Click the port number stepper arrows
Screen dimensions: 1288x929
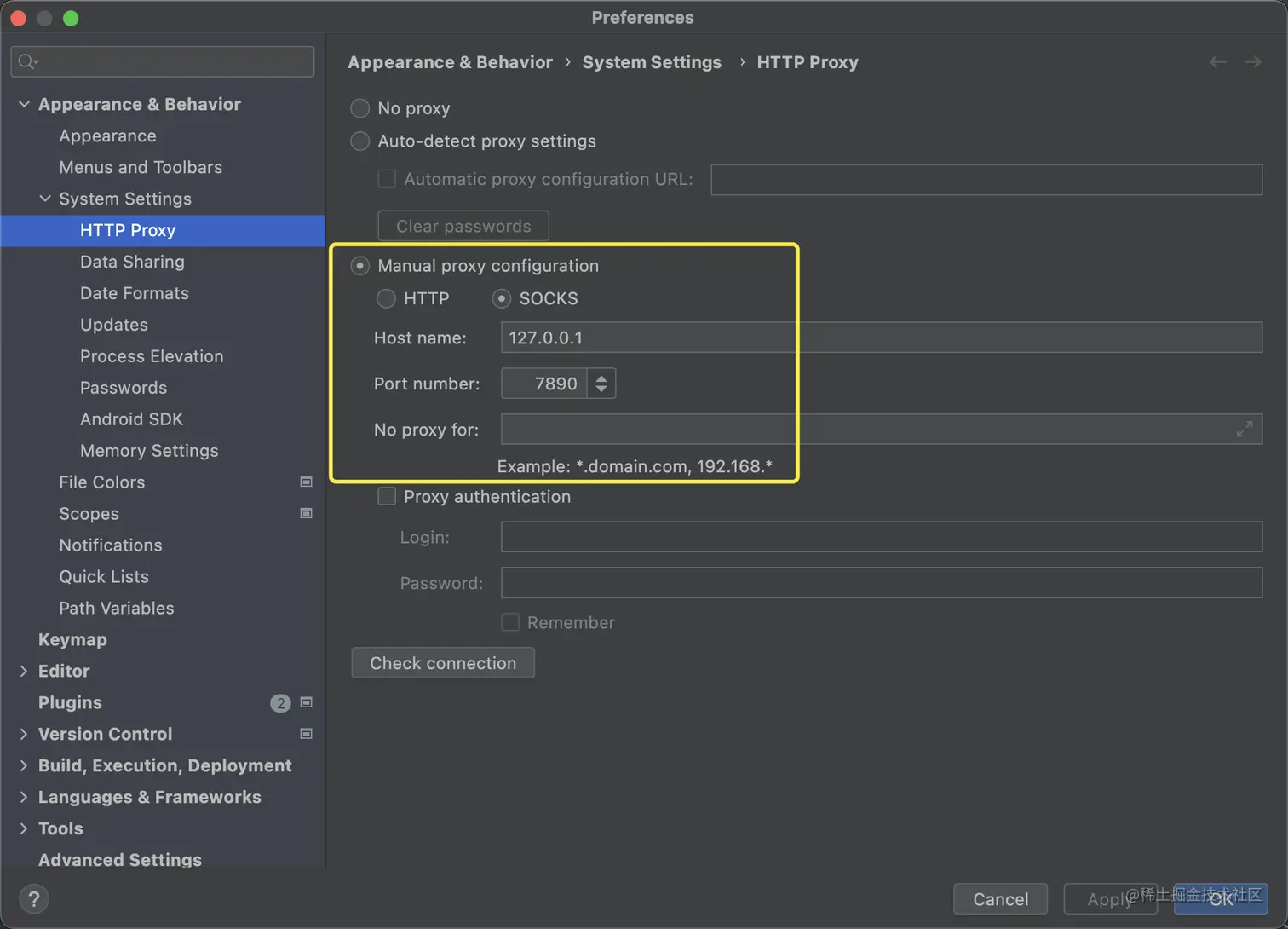tap(601, 384)
